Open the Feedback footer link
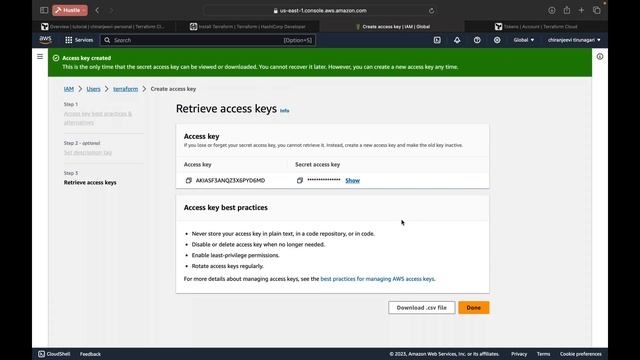Screen dimensions: 640x360 click(x=90, y=354)
